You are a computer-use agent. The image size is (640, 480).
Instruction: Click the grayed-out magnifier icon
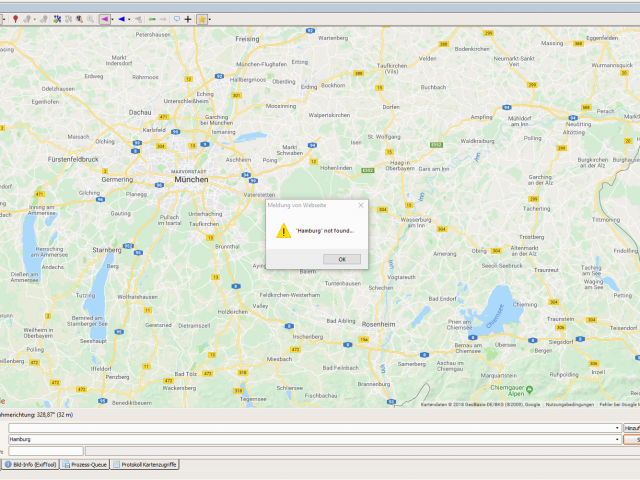click(90, 19)
